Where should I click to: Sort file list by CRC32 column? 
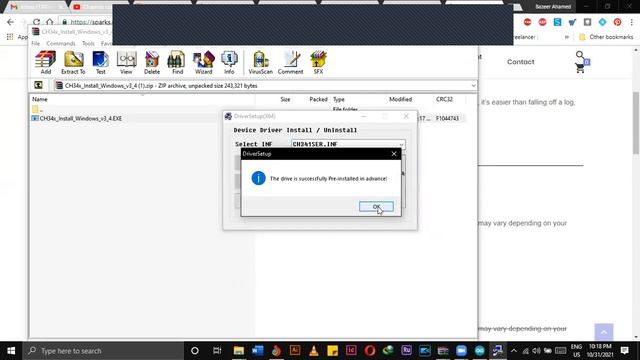(444, 99)
